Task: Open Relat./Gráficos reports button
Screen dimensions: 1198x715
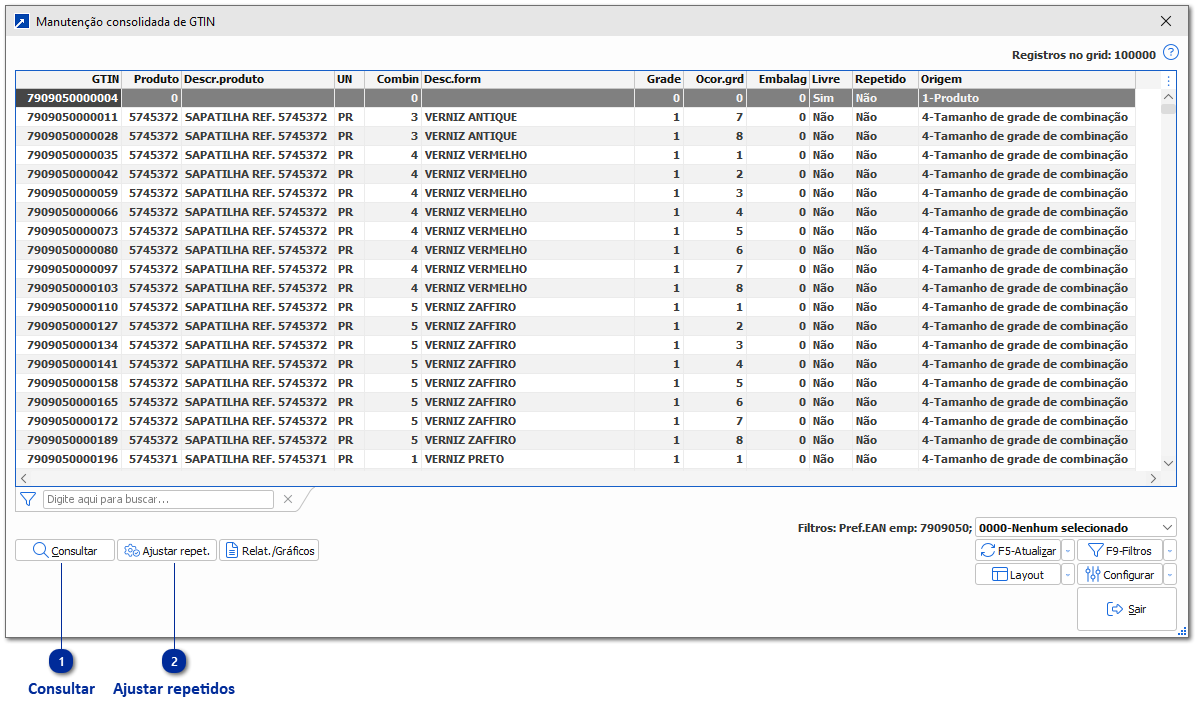Action: 269,551
